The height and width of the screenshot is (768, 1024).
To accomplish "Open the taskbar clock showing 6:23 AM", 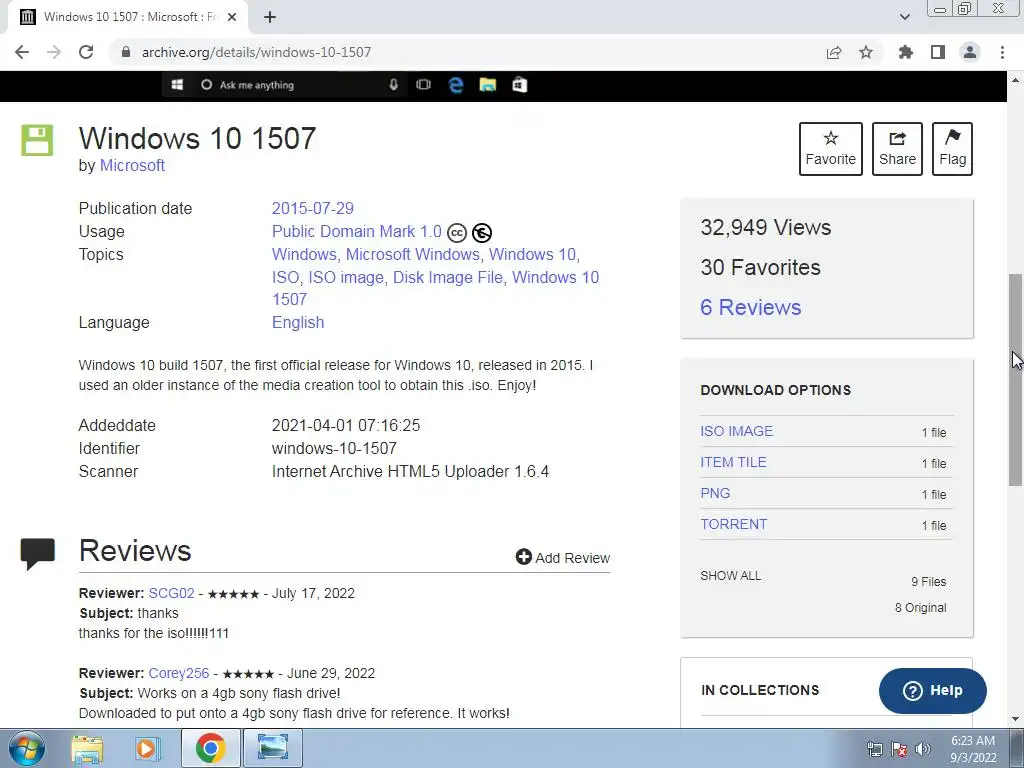I will coord(973,749).
